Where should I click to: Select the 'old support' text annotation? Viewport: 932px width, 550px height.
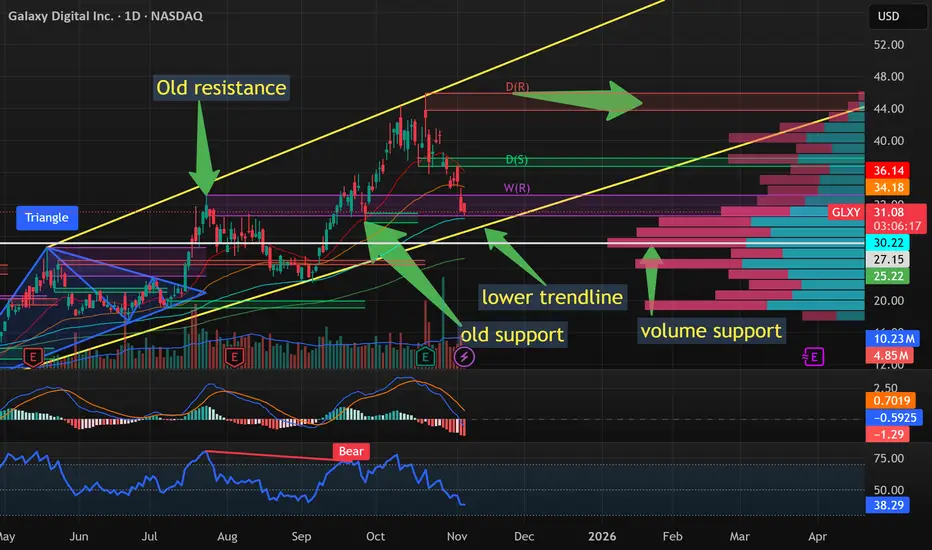click(512, 334)
